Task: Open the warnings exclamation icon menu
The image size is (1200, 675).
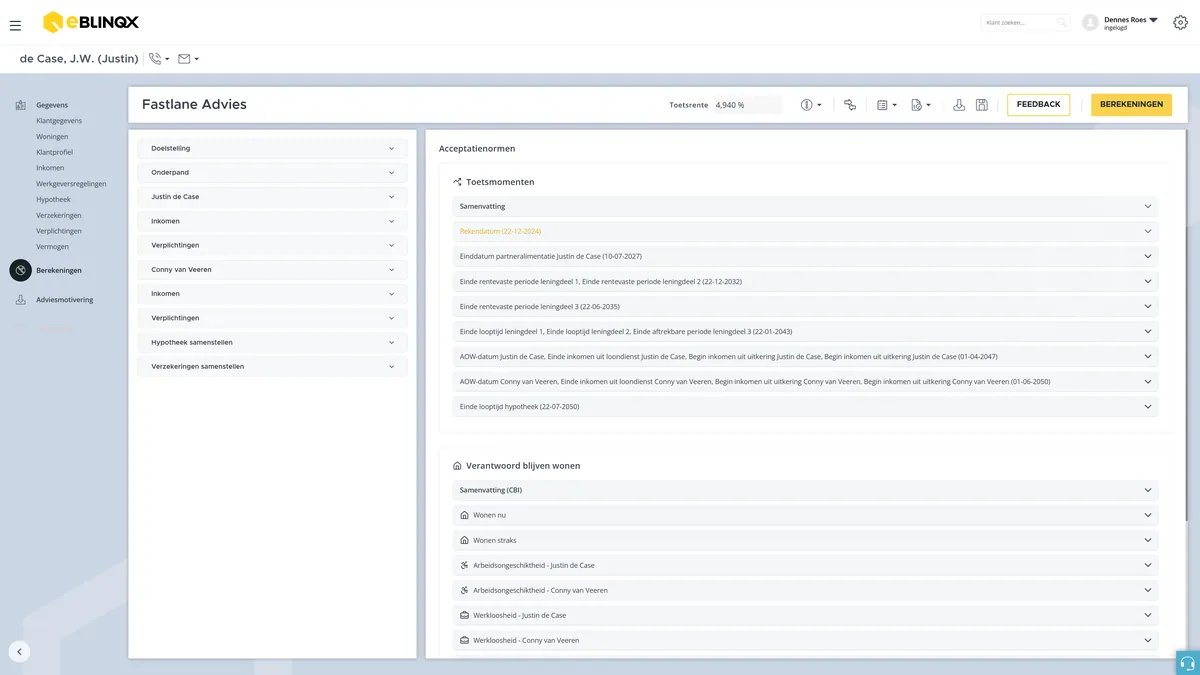Action: point(811,105)
